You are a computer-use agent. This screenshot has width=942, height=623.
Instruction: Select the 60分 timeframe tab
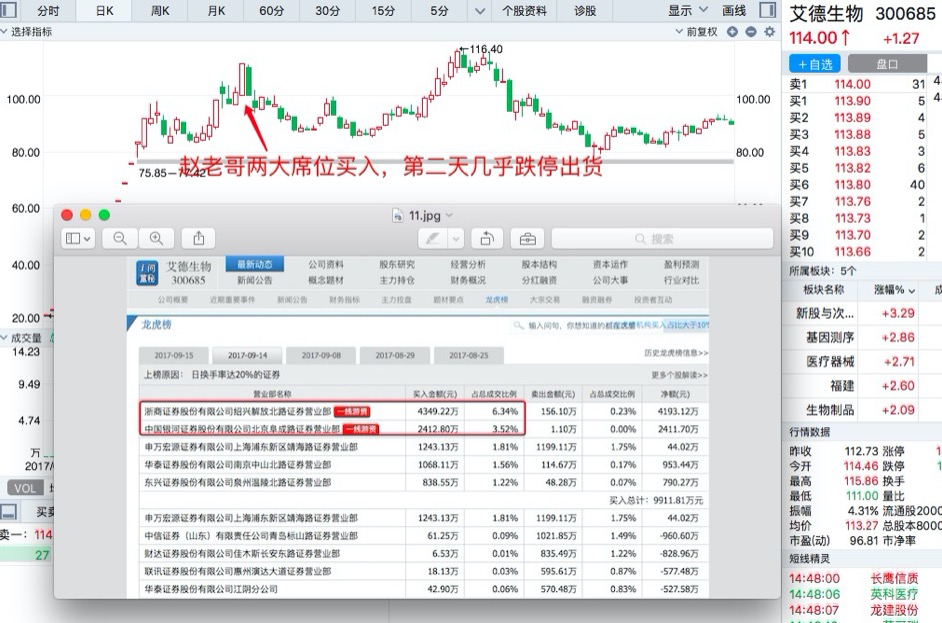272,10
